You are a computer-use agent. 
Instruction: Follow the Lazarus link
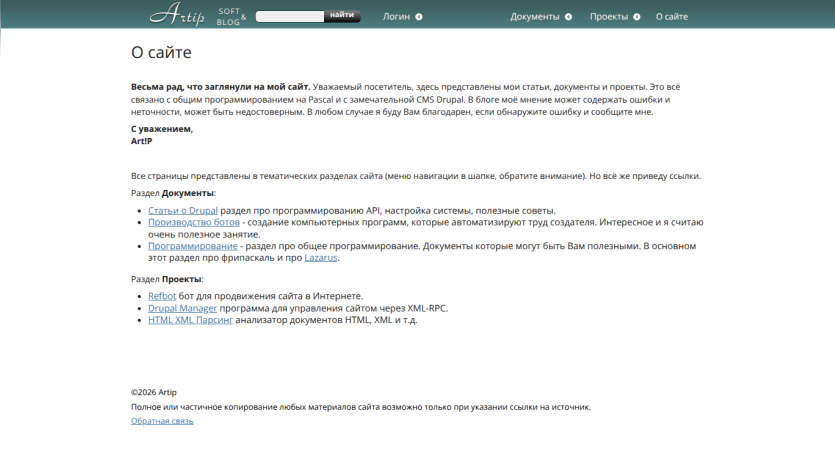[x=321, y=258]
